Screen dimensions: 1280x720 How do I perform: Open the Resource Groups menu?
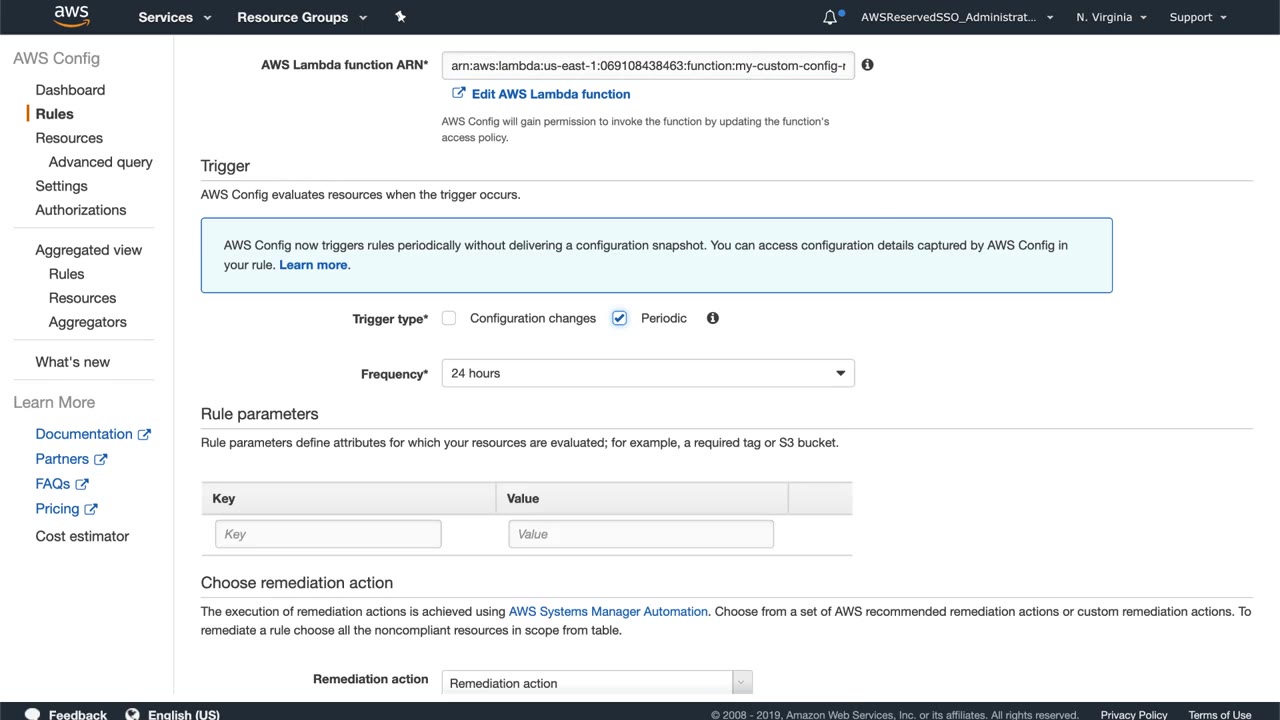pyautogui.click(x=301, y=17)
